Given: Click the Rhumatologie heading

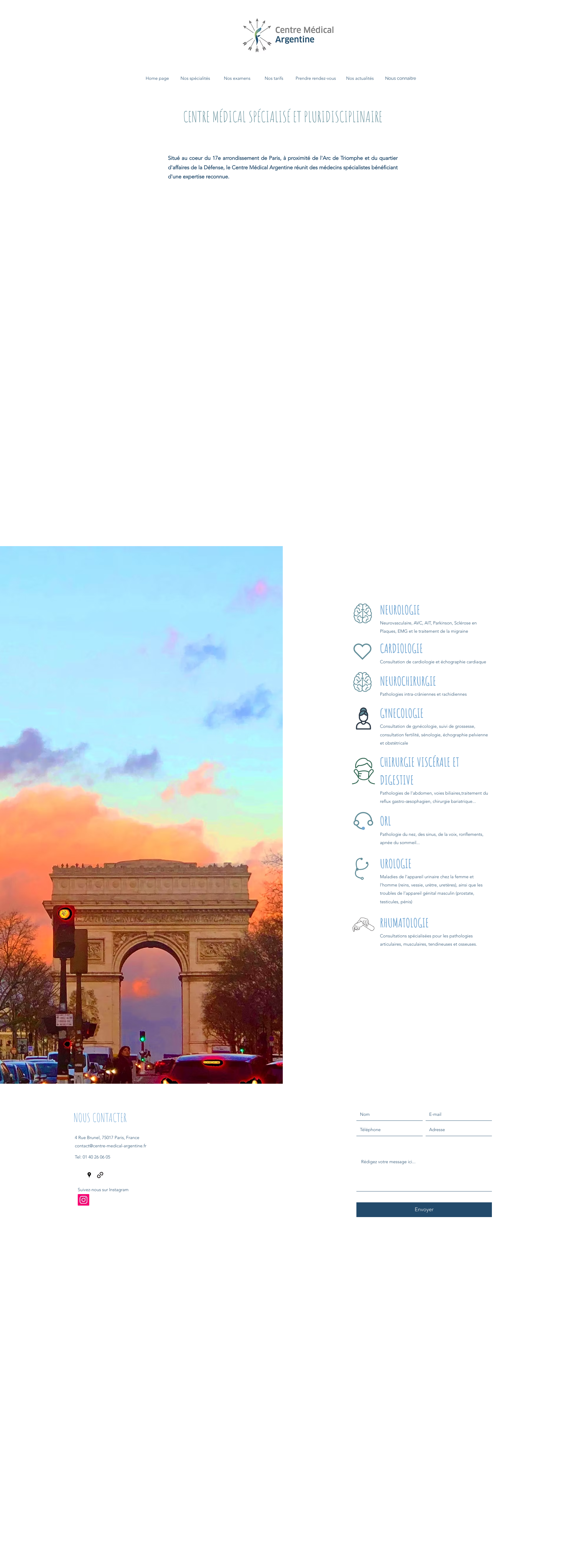Looking at the screenshot, I should pyautogui.click(x=404, y=923).
